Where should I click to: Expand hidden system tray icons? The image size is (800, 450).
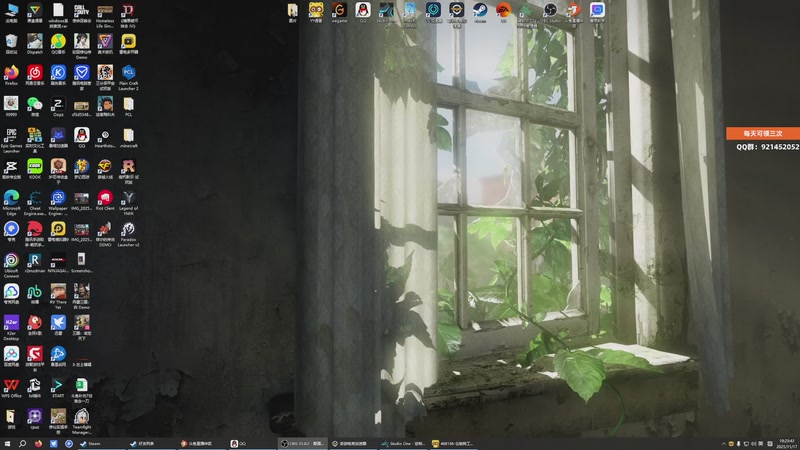point(723,444)
